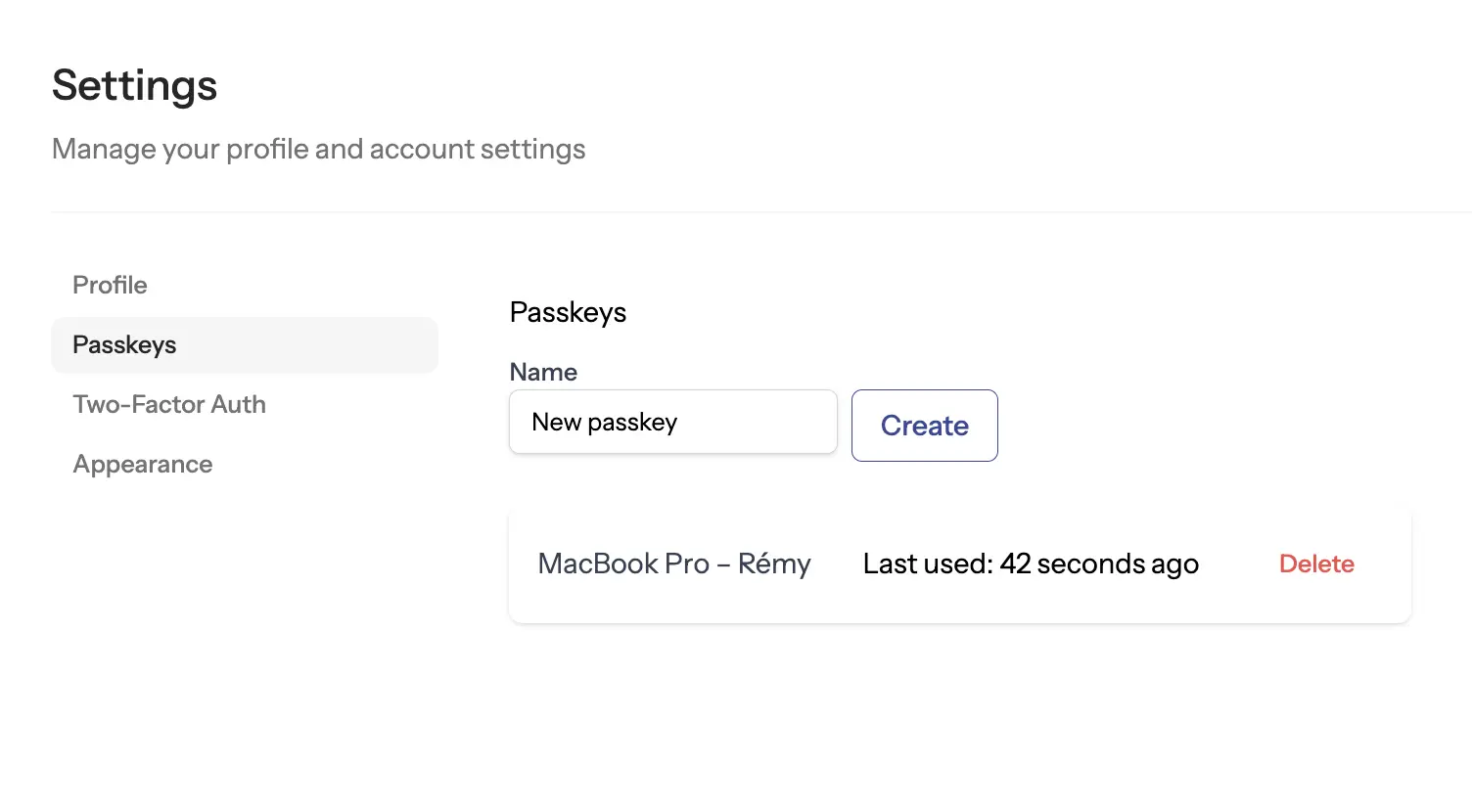Click the profile settings subtitle text
This screenshot has height=812, width=1472.
tap(318, 149)
